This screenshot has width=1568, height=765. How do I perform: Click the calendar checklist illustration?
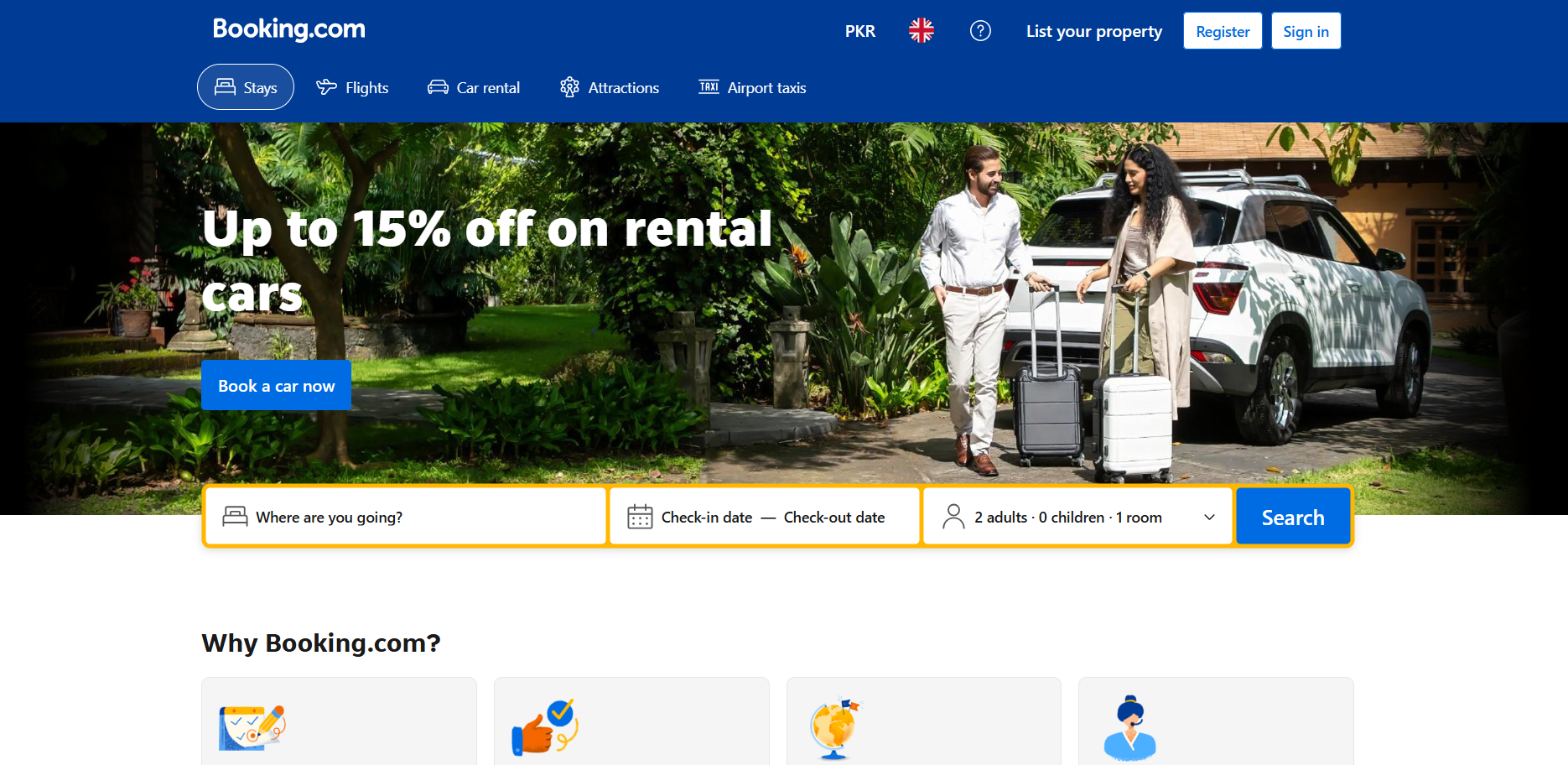252,727
